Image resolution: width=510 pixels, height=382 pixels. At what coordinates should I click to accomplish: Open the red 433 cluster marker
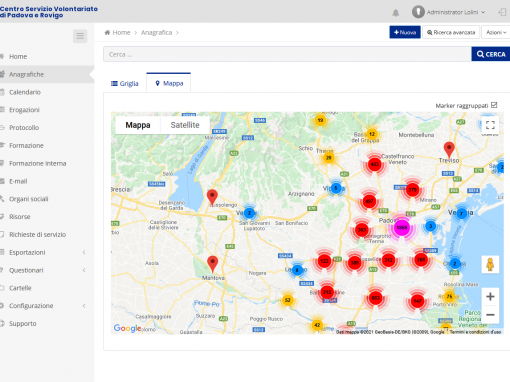375,165
